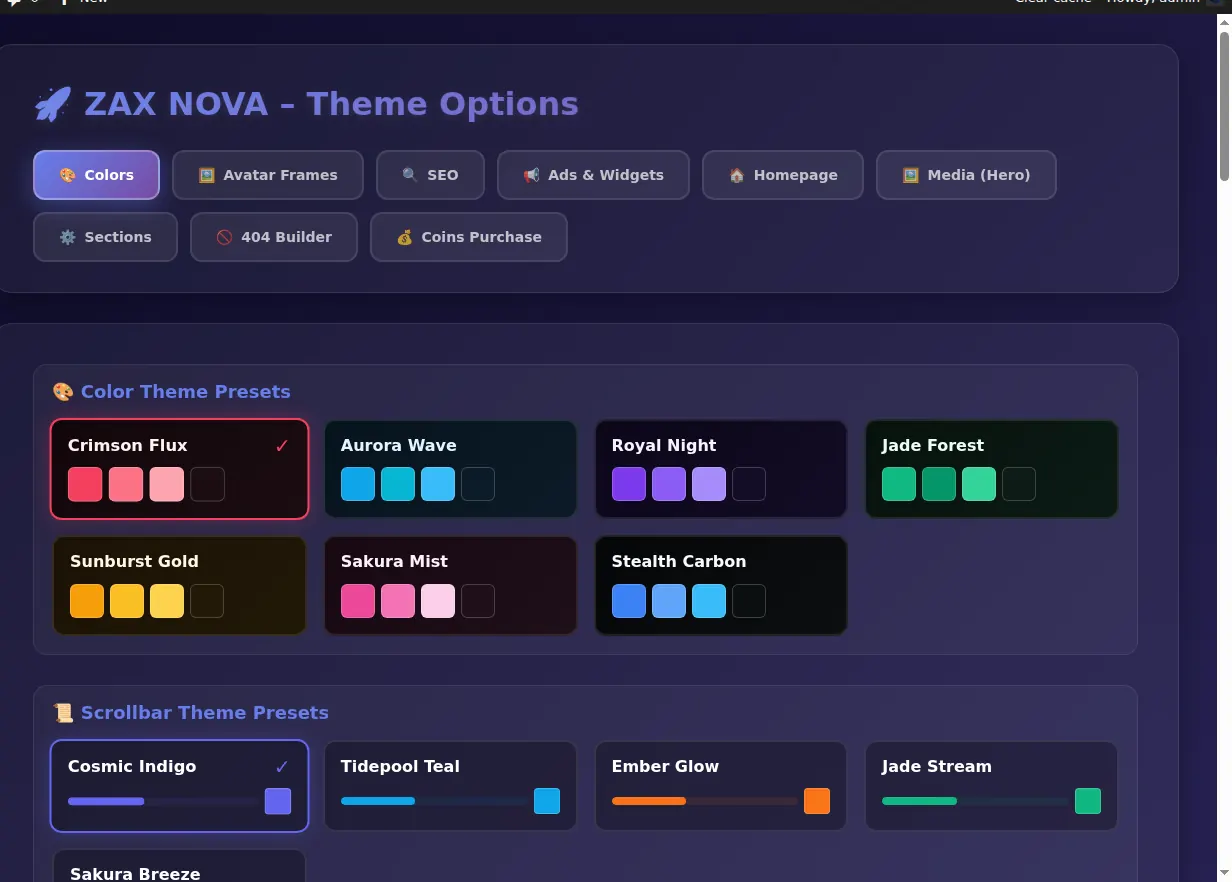This screenshot has width=1232, height=882.
Task: Select the Sakura Breeze scrollbar preset
Action: click(x=179, y=867)
